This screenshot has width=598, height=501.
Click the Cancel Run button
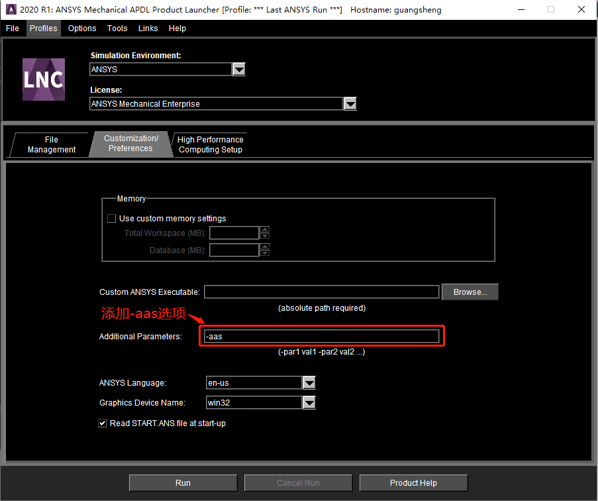298,483
